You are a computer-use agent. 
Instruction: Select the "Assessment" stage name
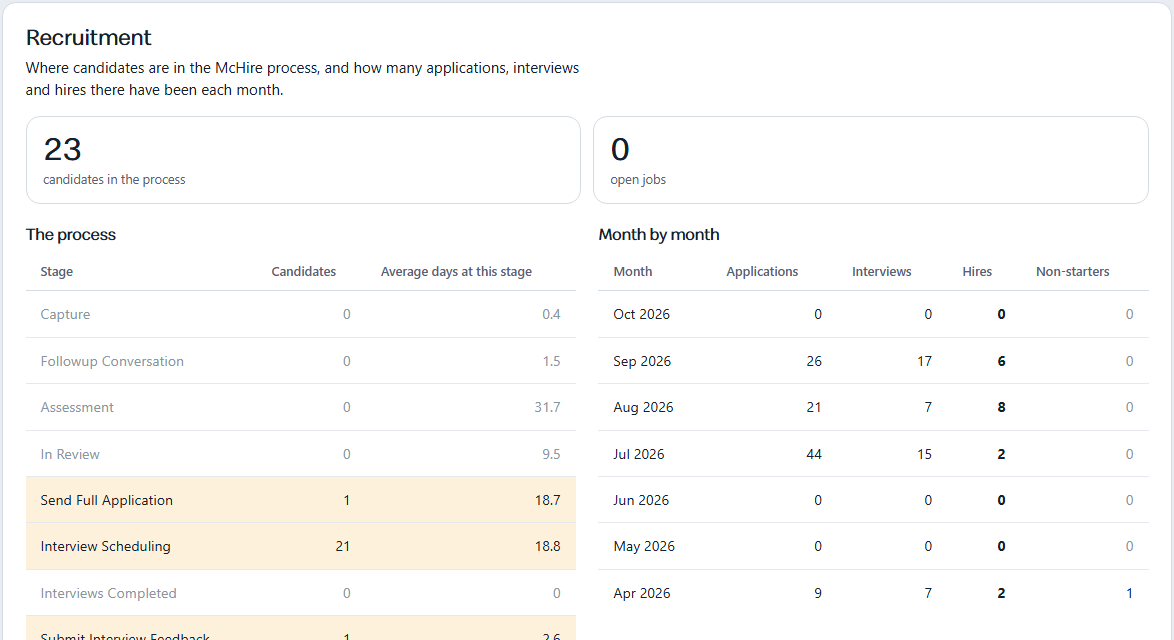click(x=77, y=407)
